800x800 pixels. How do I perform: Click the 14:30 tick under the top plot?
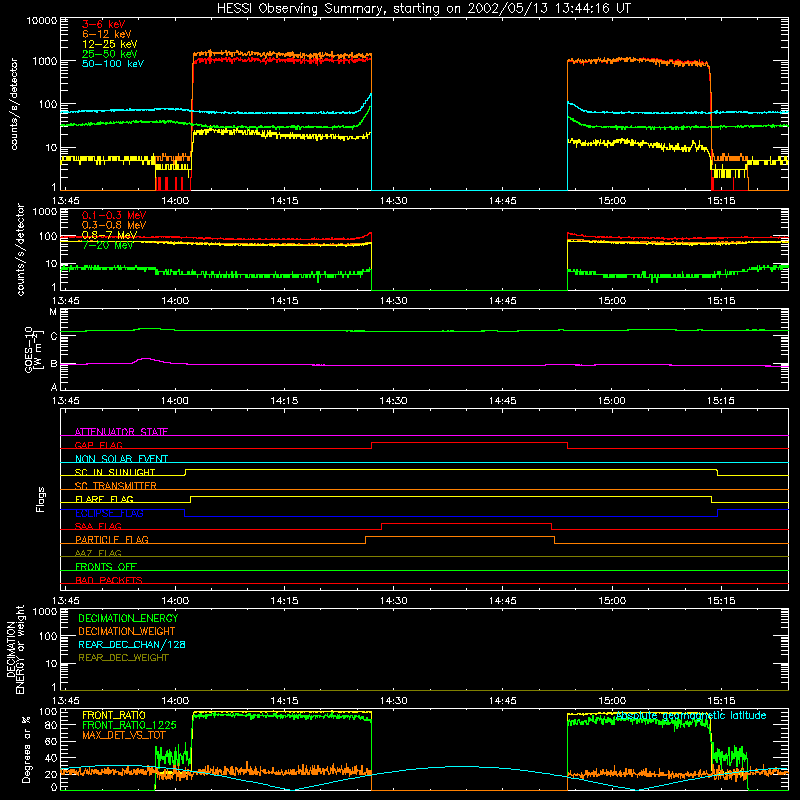[x=393, y=201]
